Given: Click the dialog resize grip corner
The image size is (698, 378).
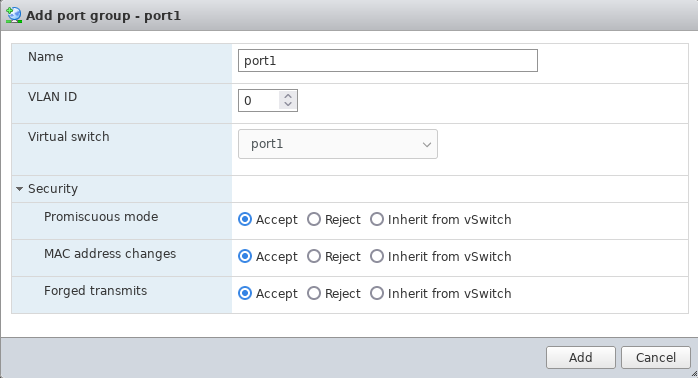Looking at the screenshot, I should pyautogui.click(x=694, y=374).
